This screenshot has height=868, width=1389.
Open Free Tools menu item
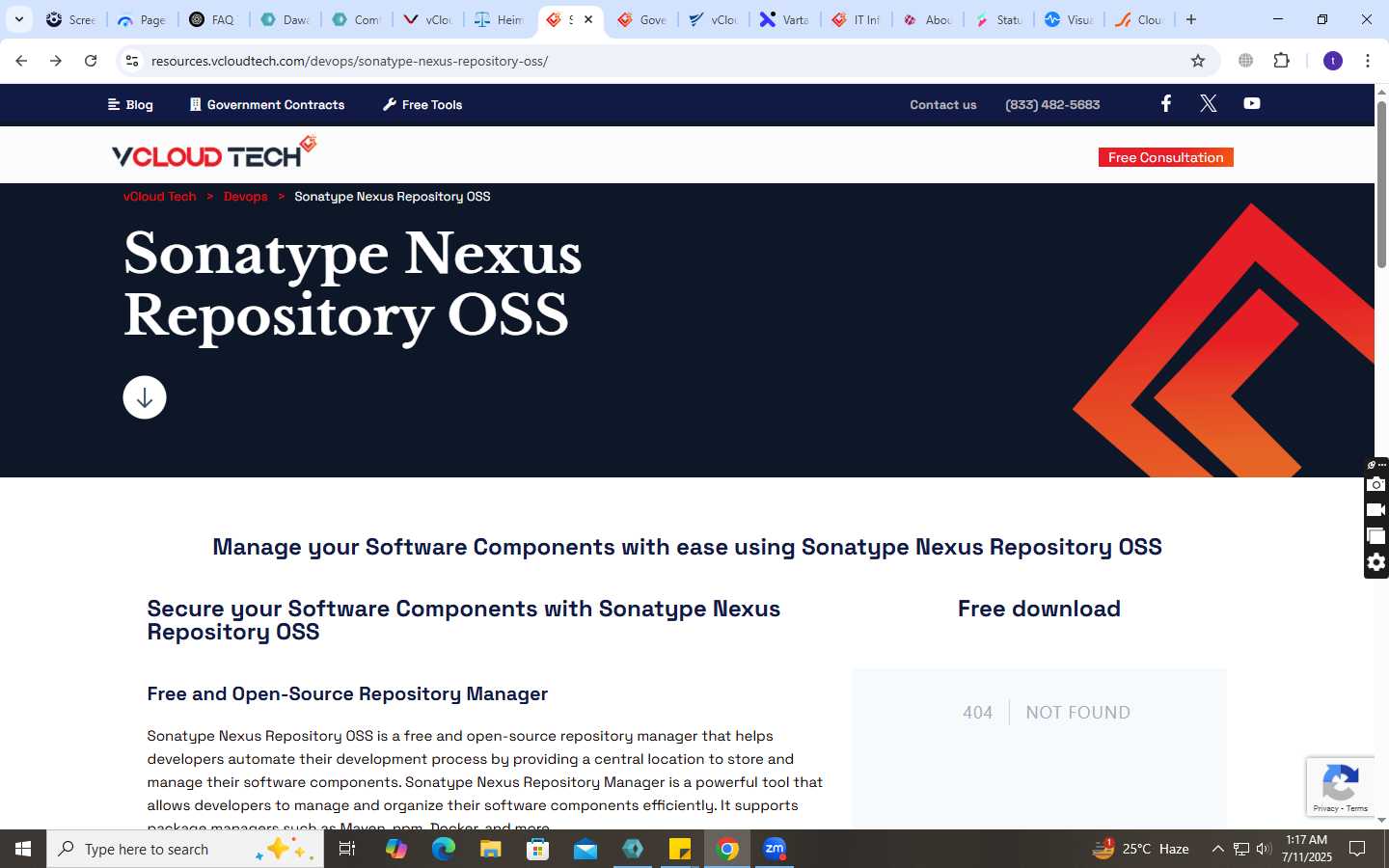(x=422, y=104)
